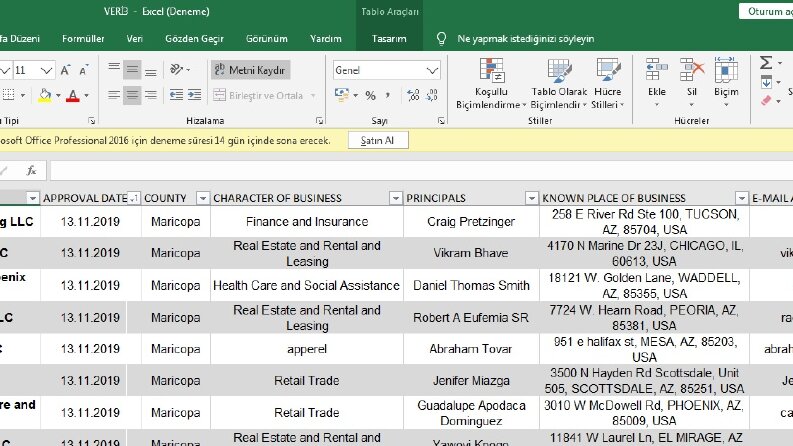Increase decimal places icon
Image resolution: width=793 pixels, height=446 pixels.
[413, 95]
